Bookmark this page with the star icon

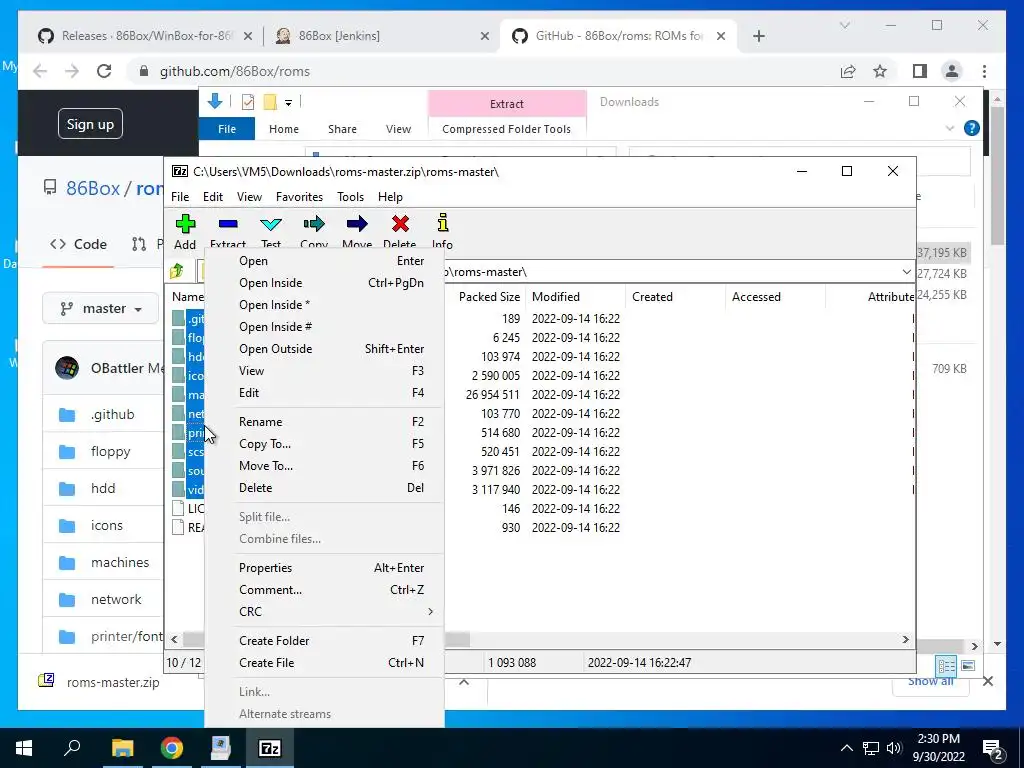(x=880, y=71)
